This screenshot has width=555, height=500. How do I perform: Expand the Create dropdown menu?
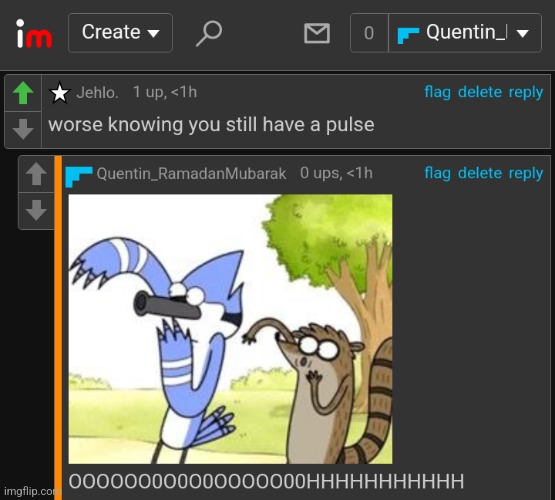pyautogui.click(x=120, y=33)
